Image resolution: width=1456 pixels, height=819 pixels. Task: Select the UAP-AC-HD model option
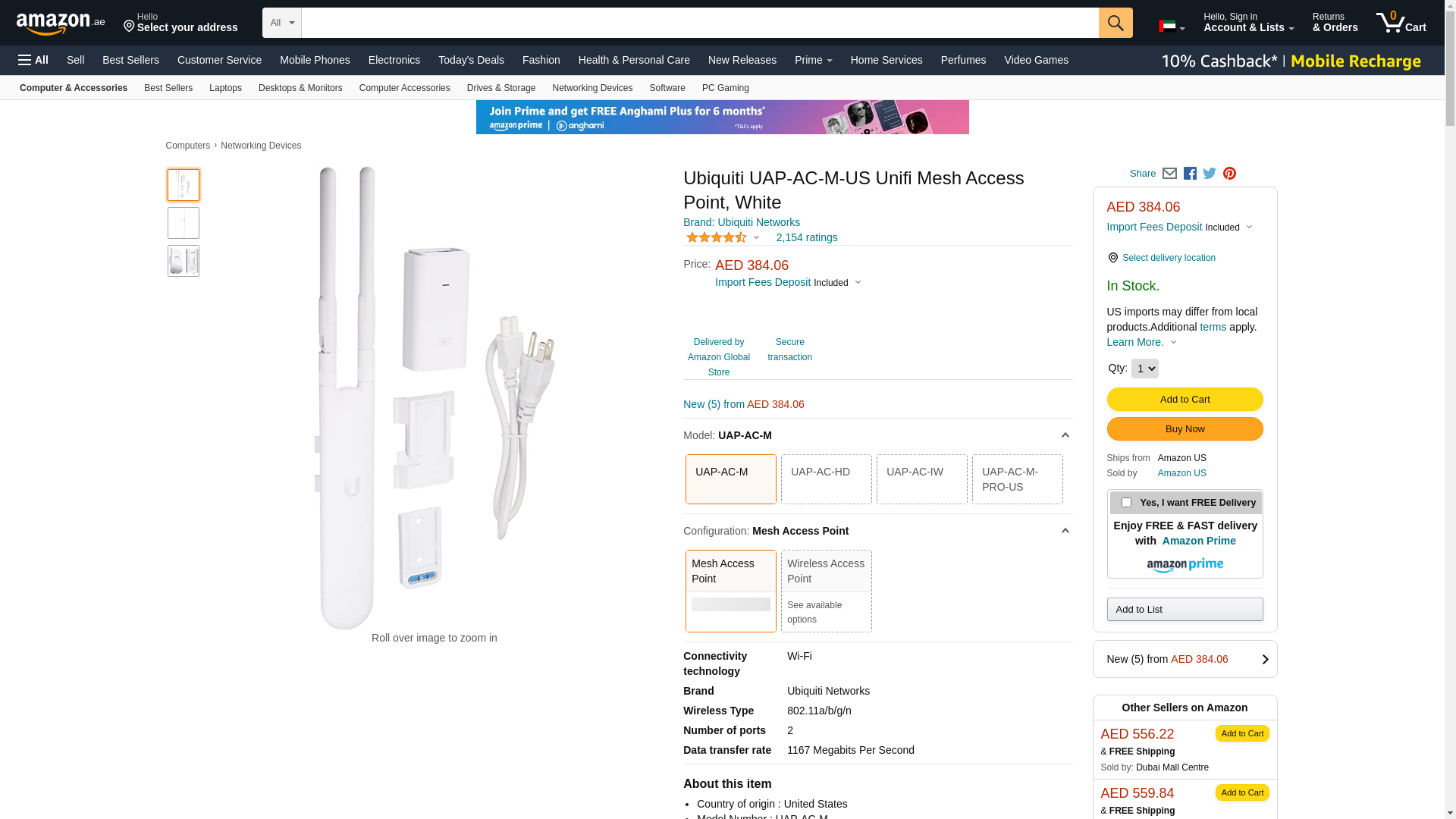click(x=826, y=479)
